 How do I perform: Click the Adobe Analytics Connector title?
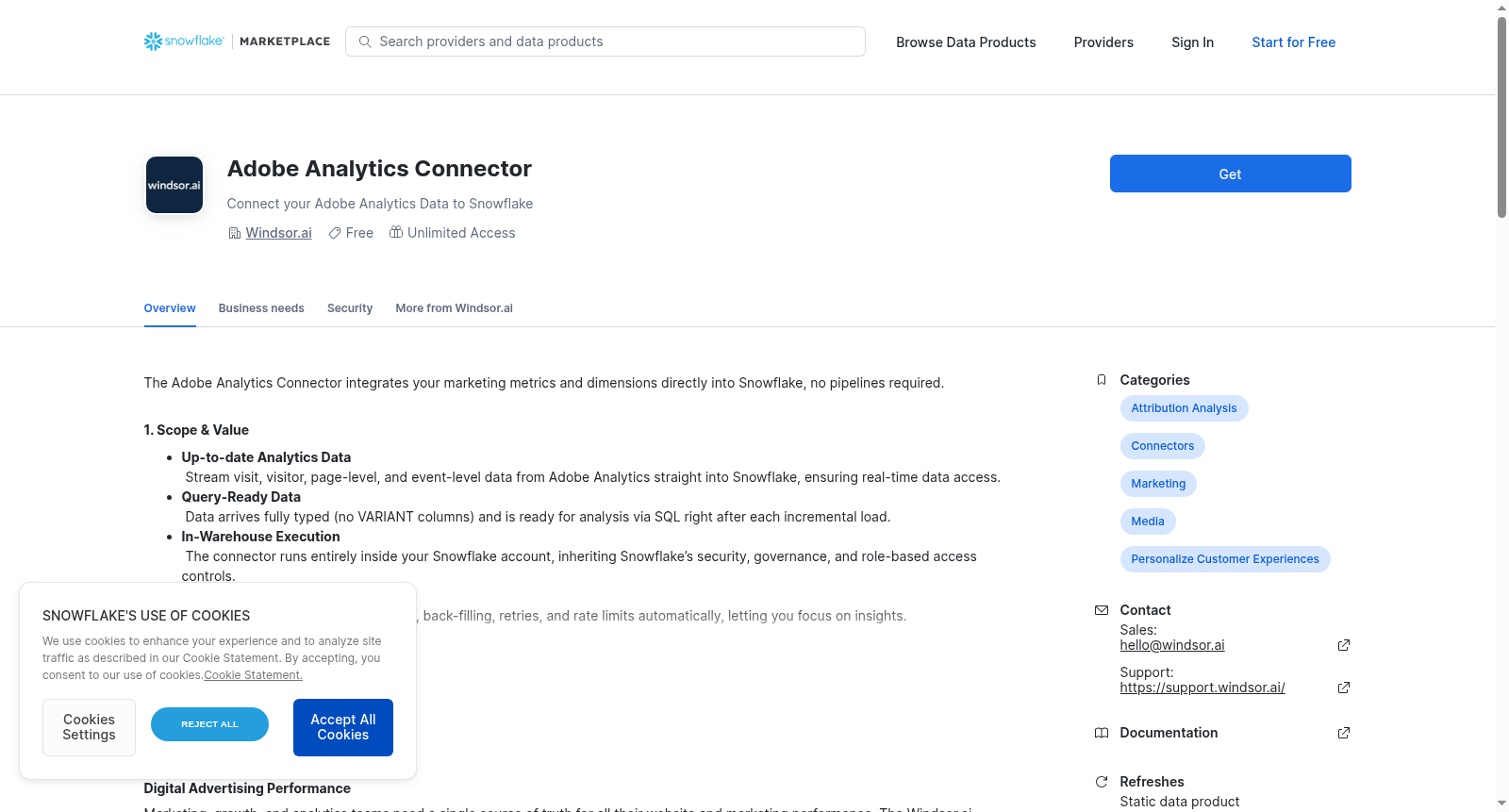[x=379, y=169]
